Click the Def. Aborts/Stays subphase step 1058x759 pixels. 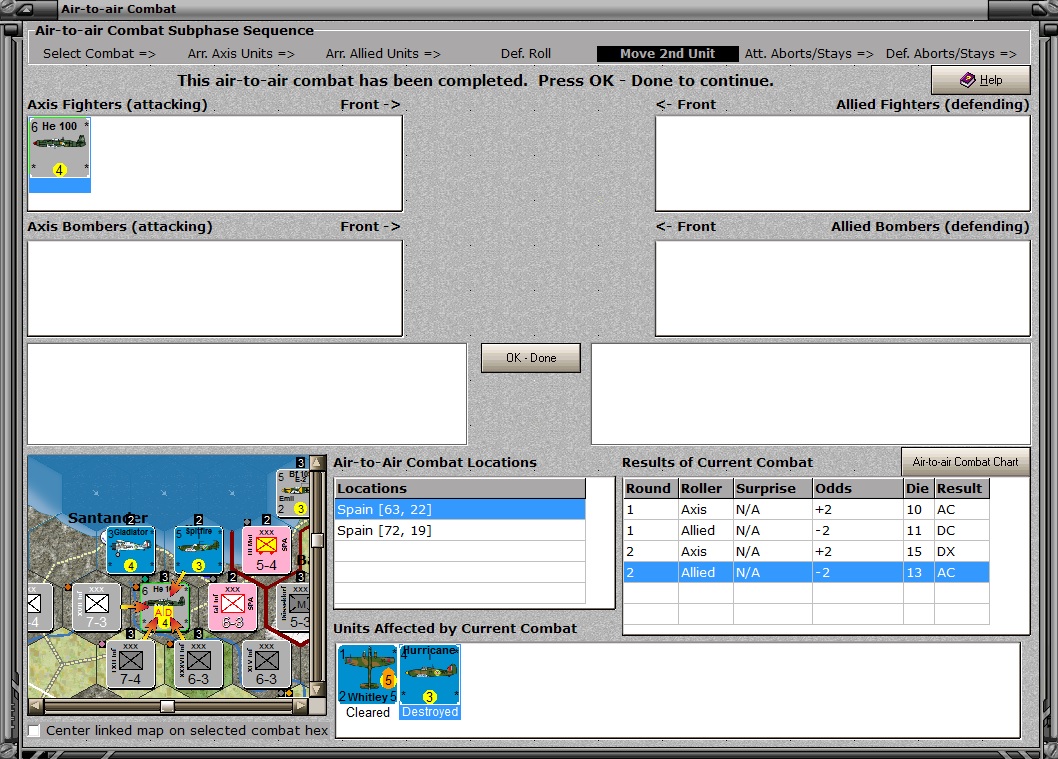click(951, 53)
